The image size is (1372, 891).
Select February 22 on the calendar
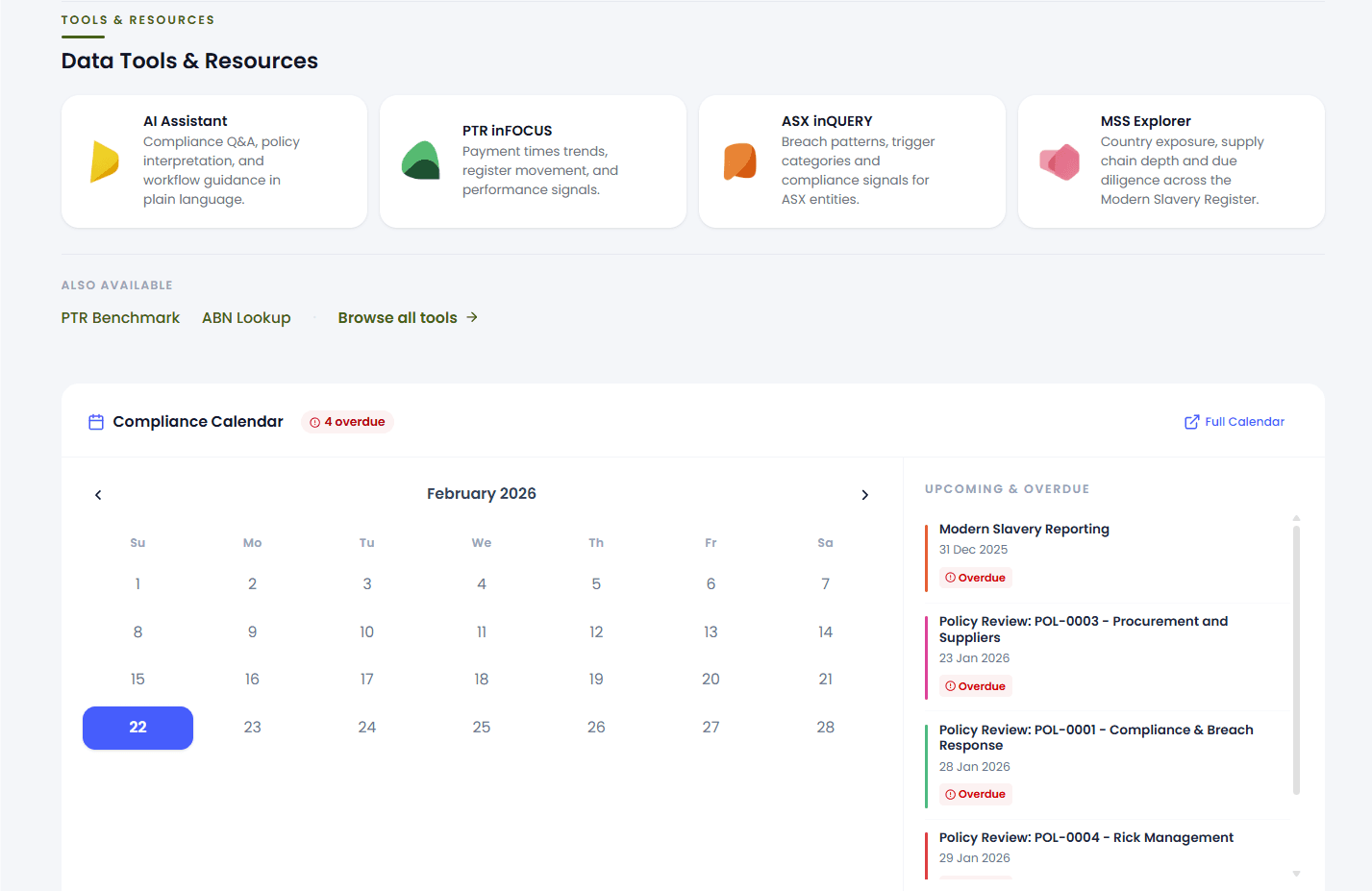[137, 728]
